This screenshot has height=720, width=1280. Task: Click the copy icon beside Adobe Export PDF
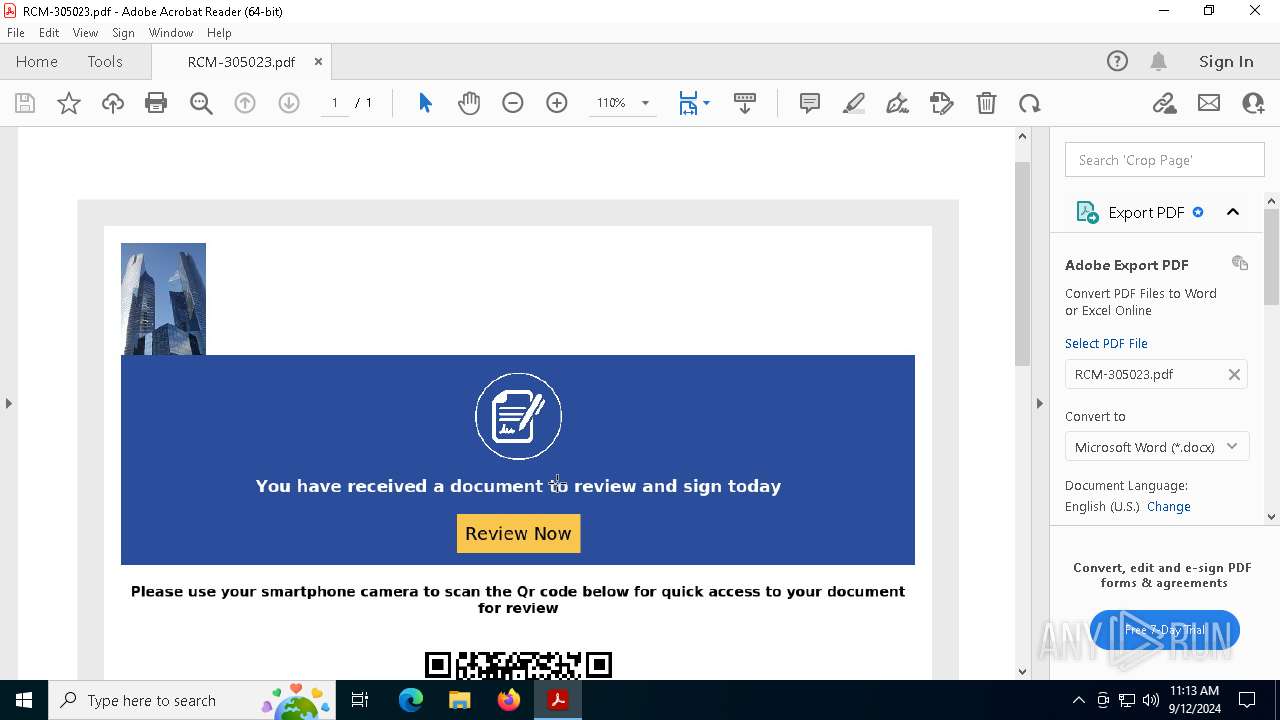1240,263
